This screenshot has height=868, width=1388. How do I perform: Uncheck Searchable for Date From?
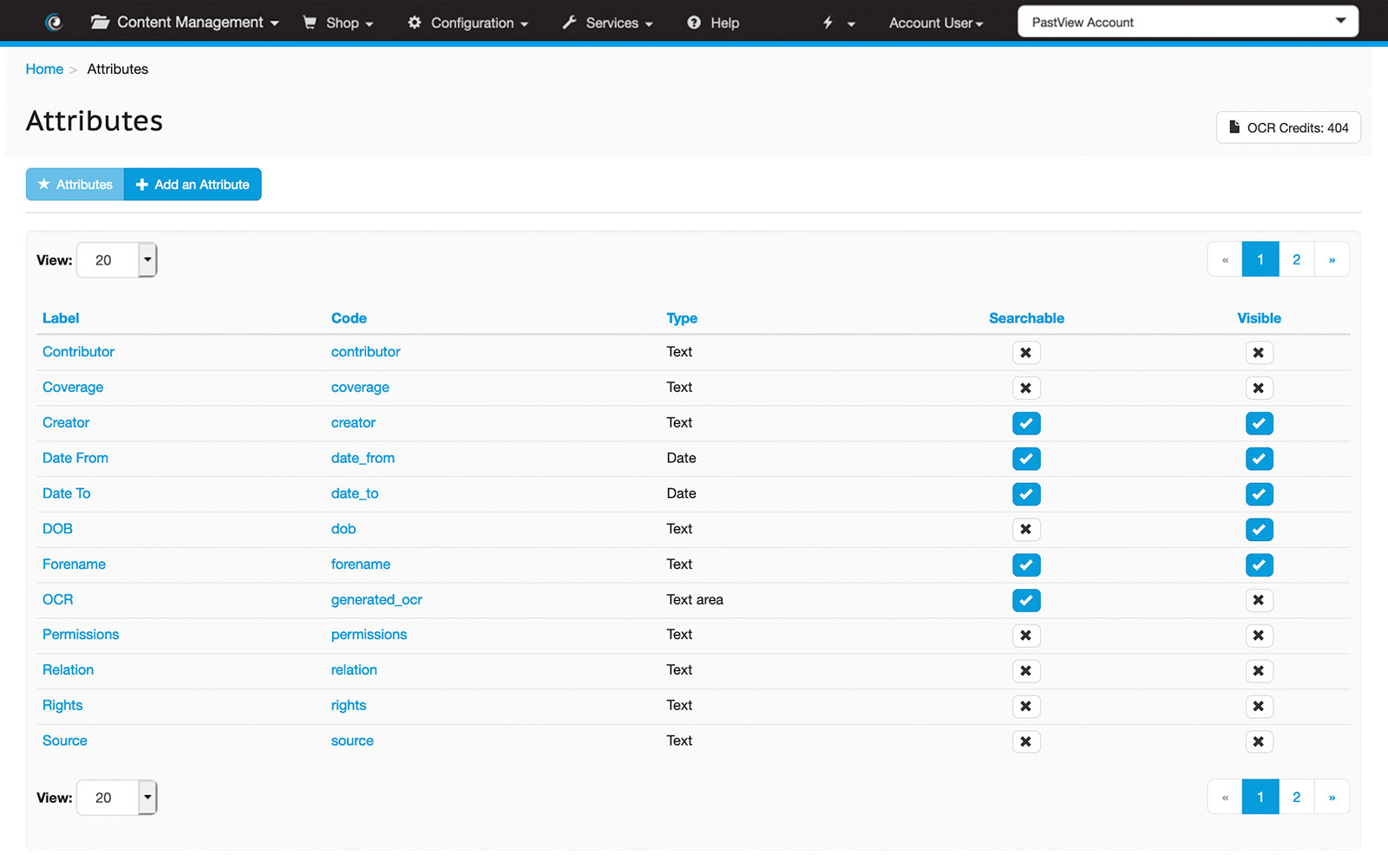1026,459
